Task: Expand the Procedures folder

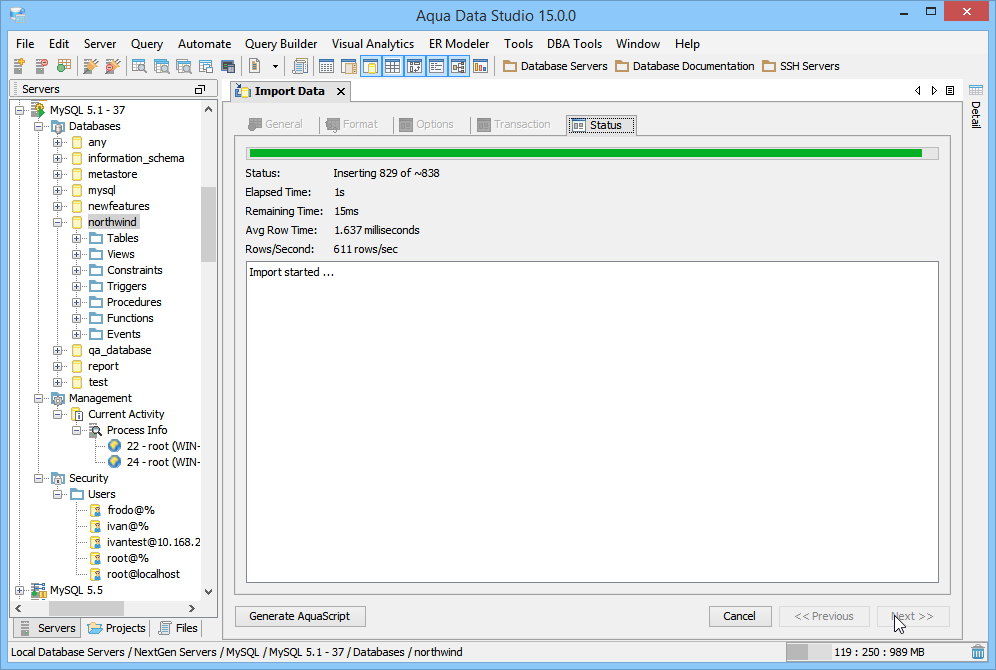Action: [76, 302]
